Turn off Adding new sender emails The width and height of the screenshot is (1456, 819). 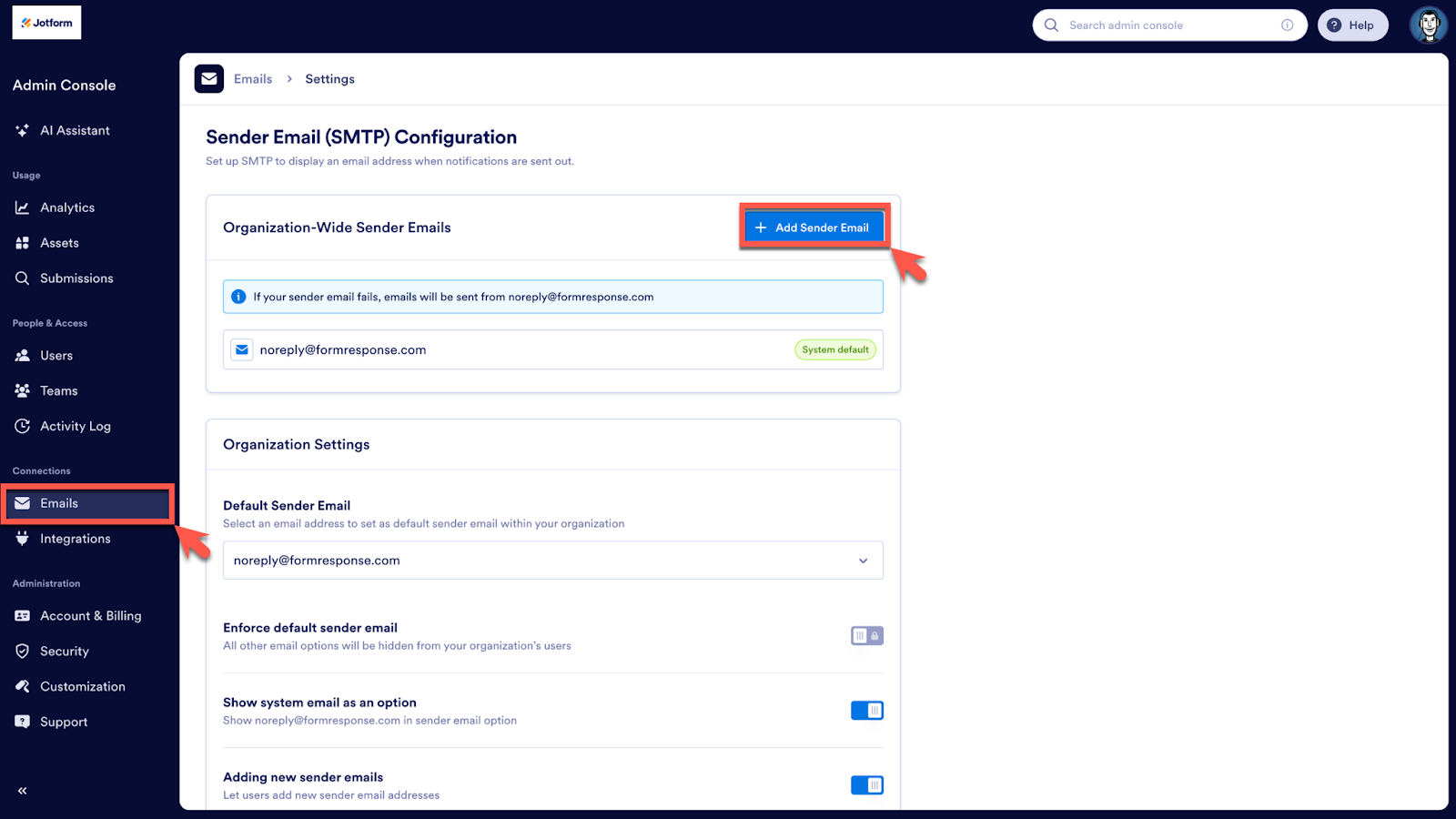coord(865,784)
